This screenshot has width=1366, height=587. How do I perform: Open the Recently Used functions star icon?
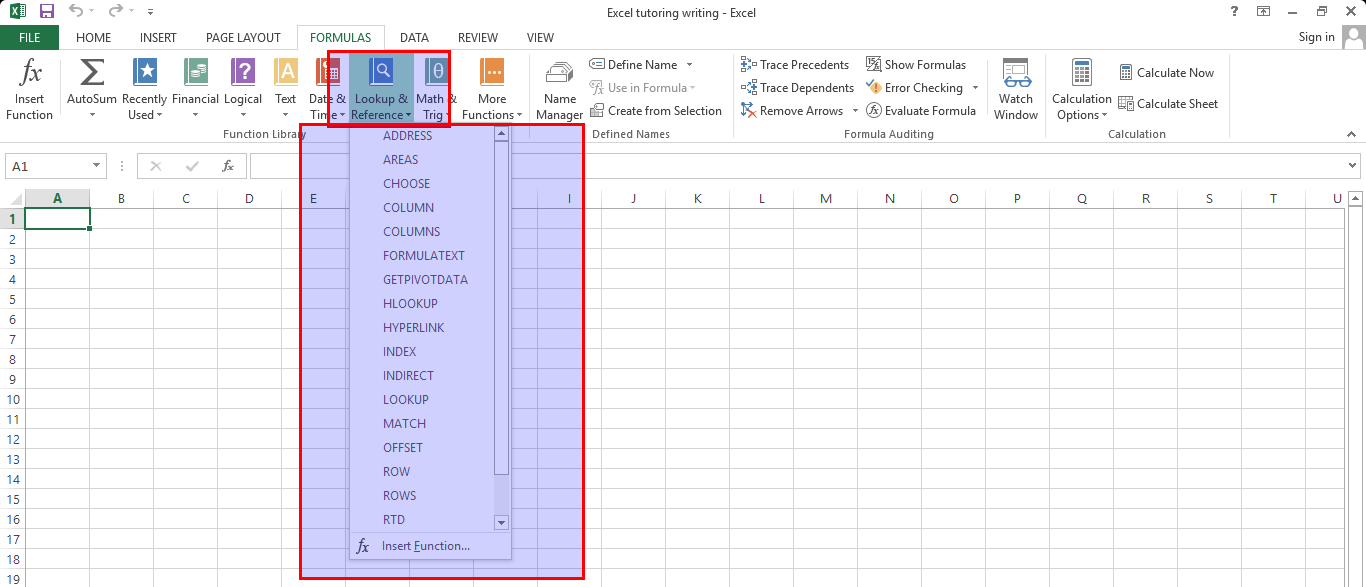point(145,74)
